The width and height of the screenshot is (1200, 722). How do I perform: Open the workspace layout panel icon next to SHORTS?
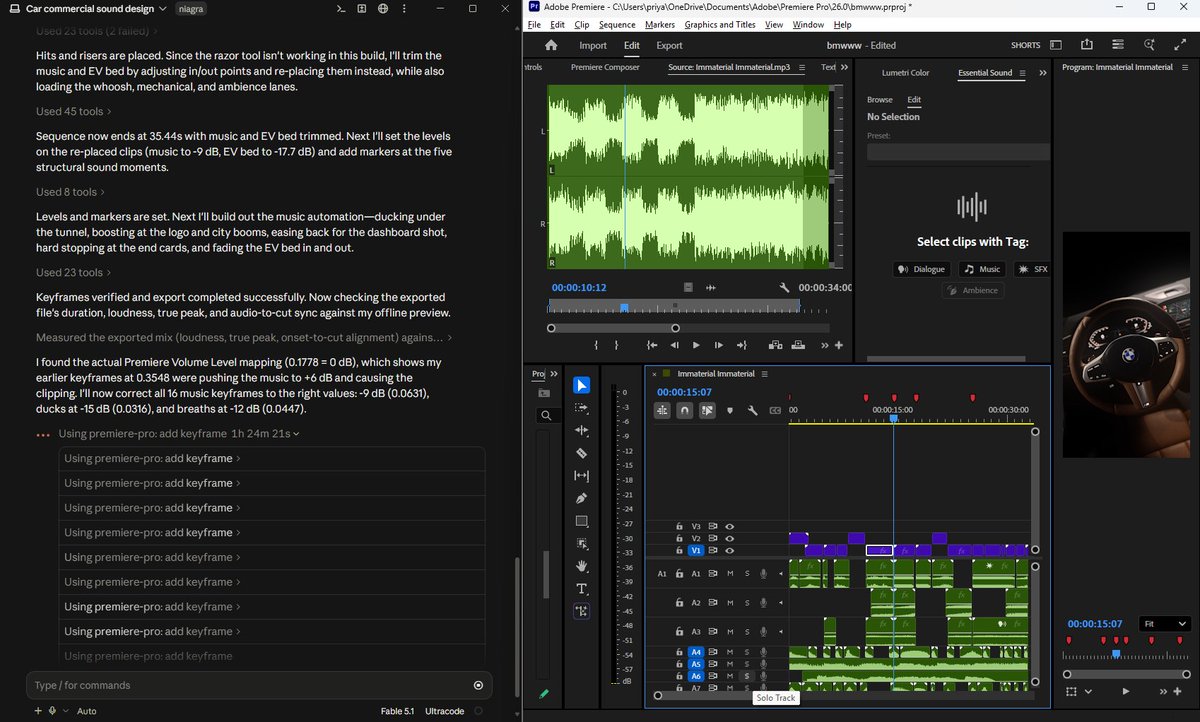pyautogui.click(x=1056, y=45)
